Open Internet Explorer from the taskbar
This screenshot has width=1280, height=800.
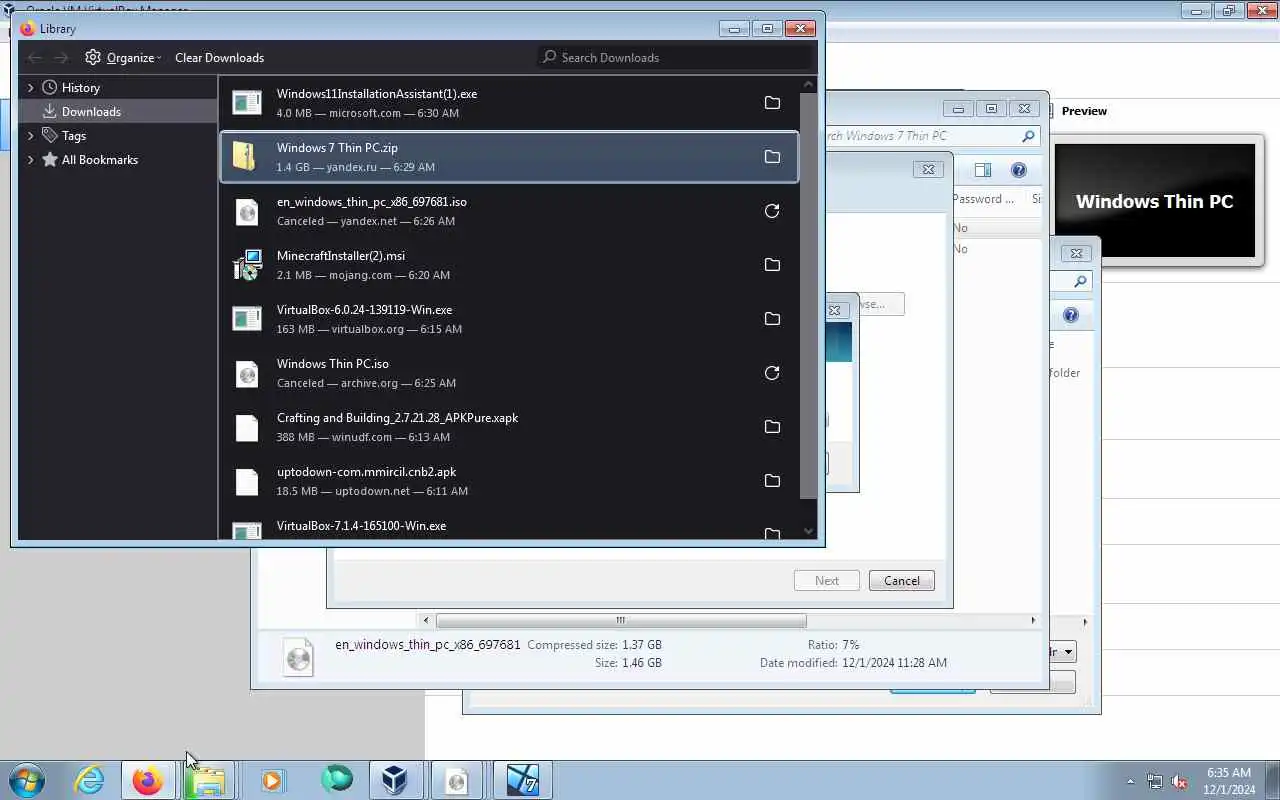[89, 780]
